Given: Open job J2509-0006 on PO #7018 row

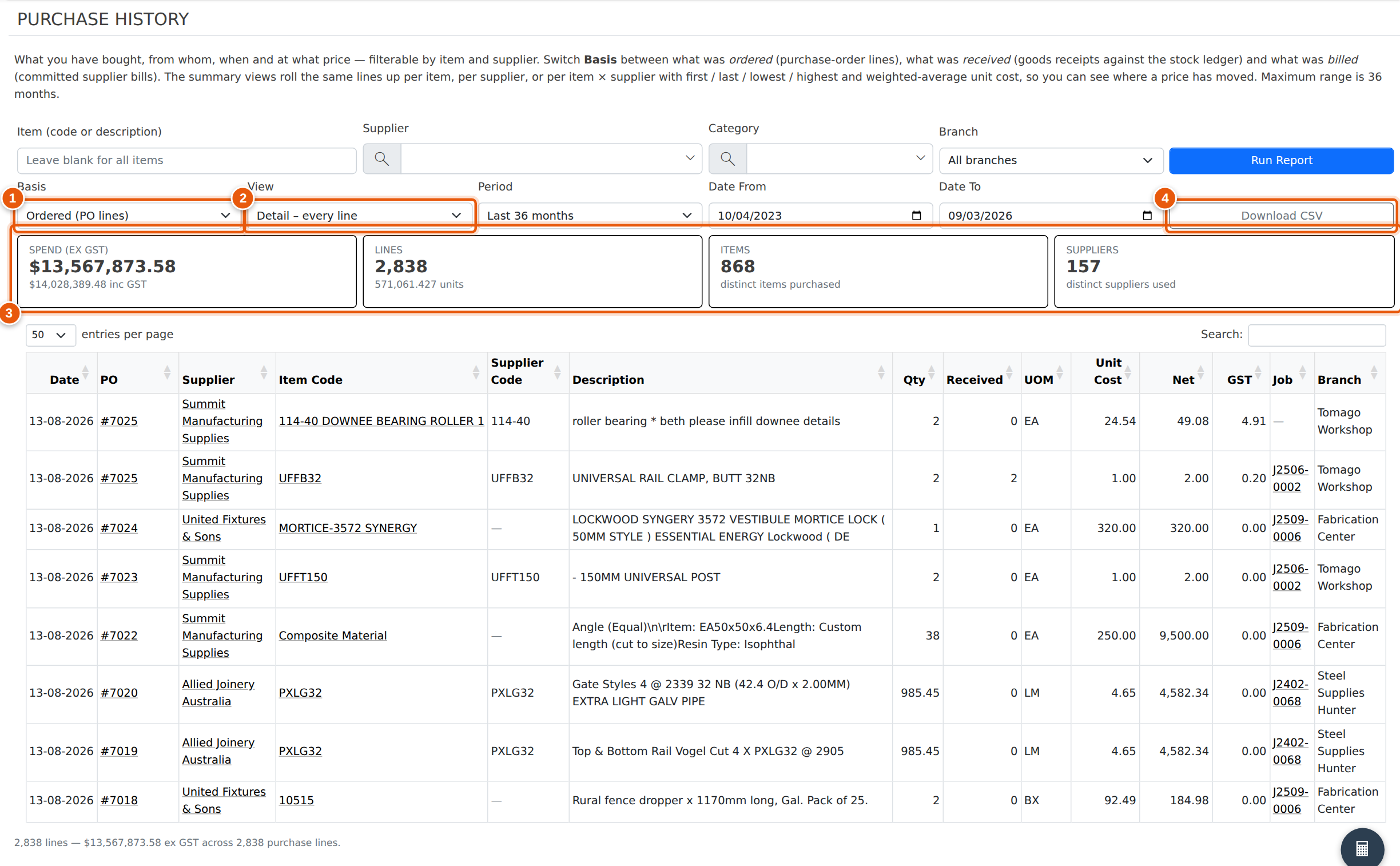Looking at the screenshot, I should pyautogui.click(x=1290, y=800).
